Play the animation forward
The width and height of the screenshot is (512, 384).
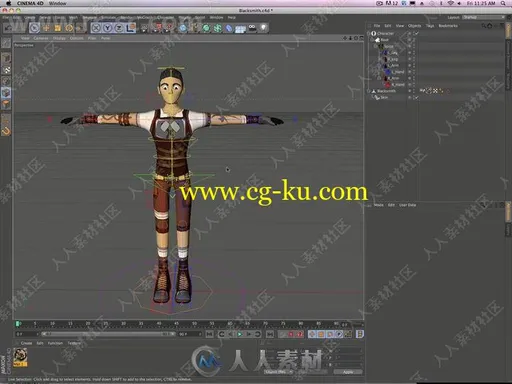pyautogui.click(x=240, y=334)
